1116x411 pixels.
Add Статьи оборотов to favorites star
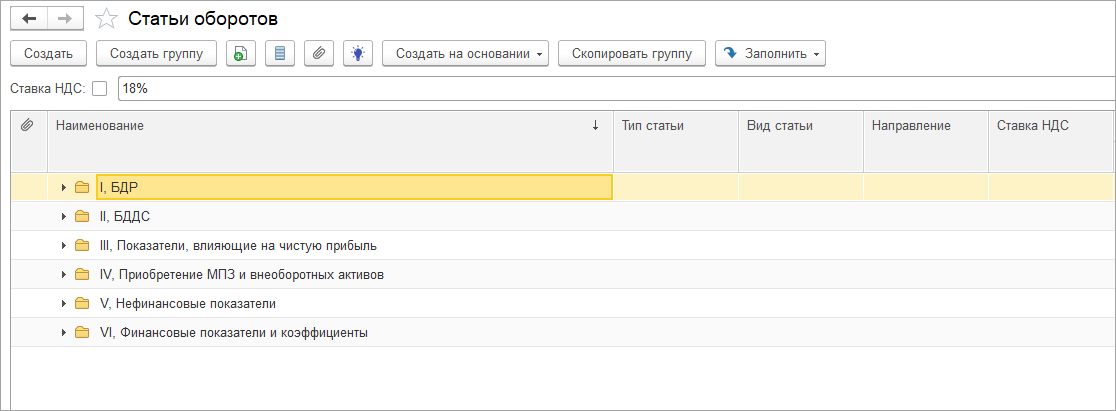point(106,19)
